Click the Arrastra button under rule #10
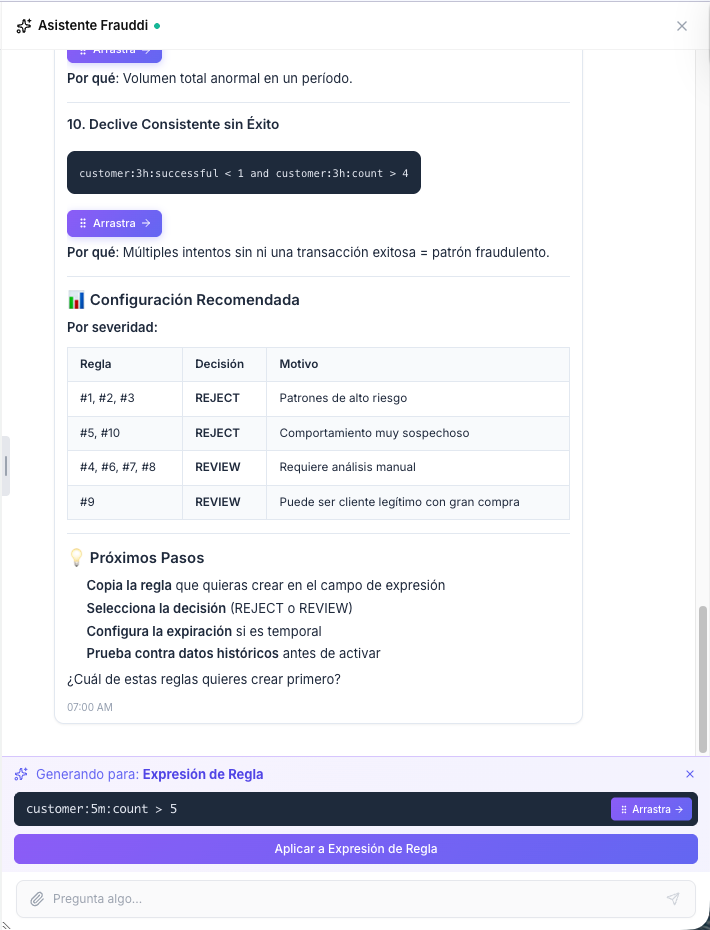 (x=114, y=223)
